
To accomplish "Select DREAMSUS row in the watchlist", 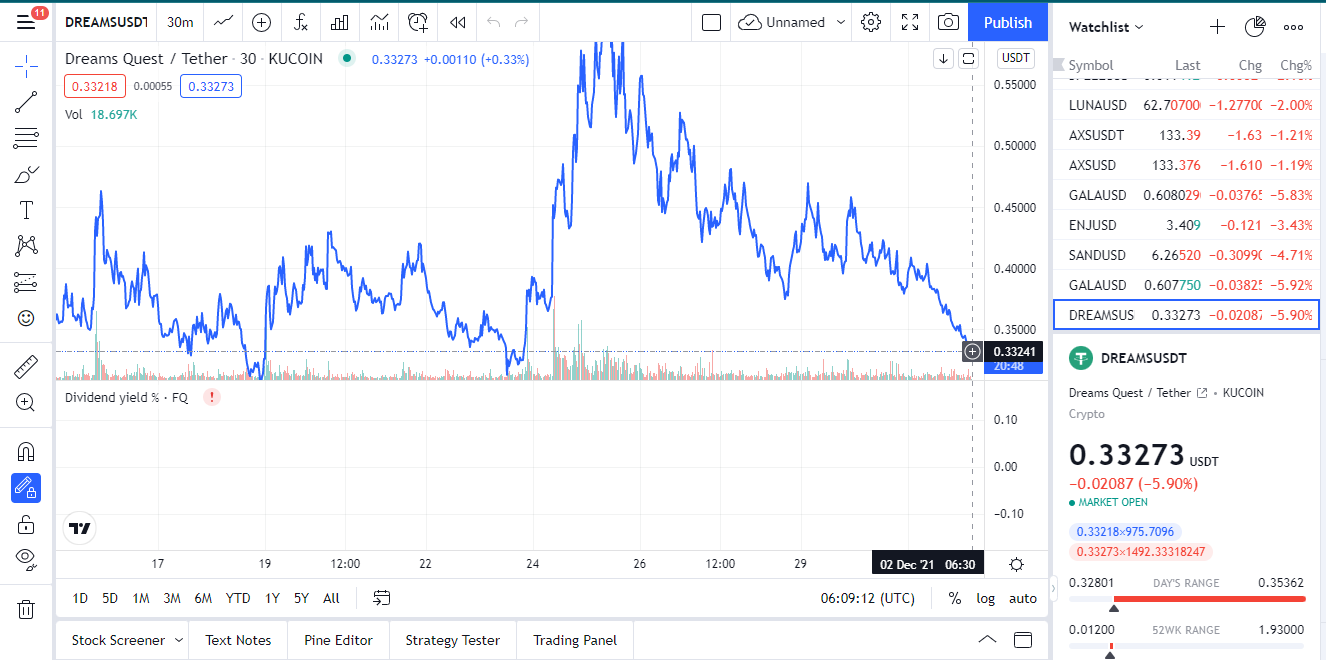I will click(1187, 315).
